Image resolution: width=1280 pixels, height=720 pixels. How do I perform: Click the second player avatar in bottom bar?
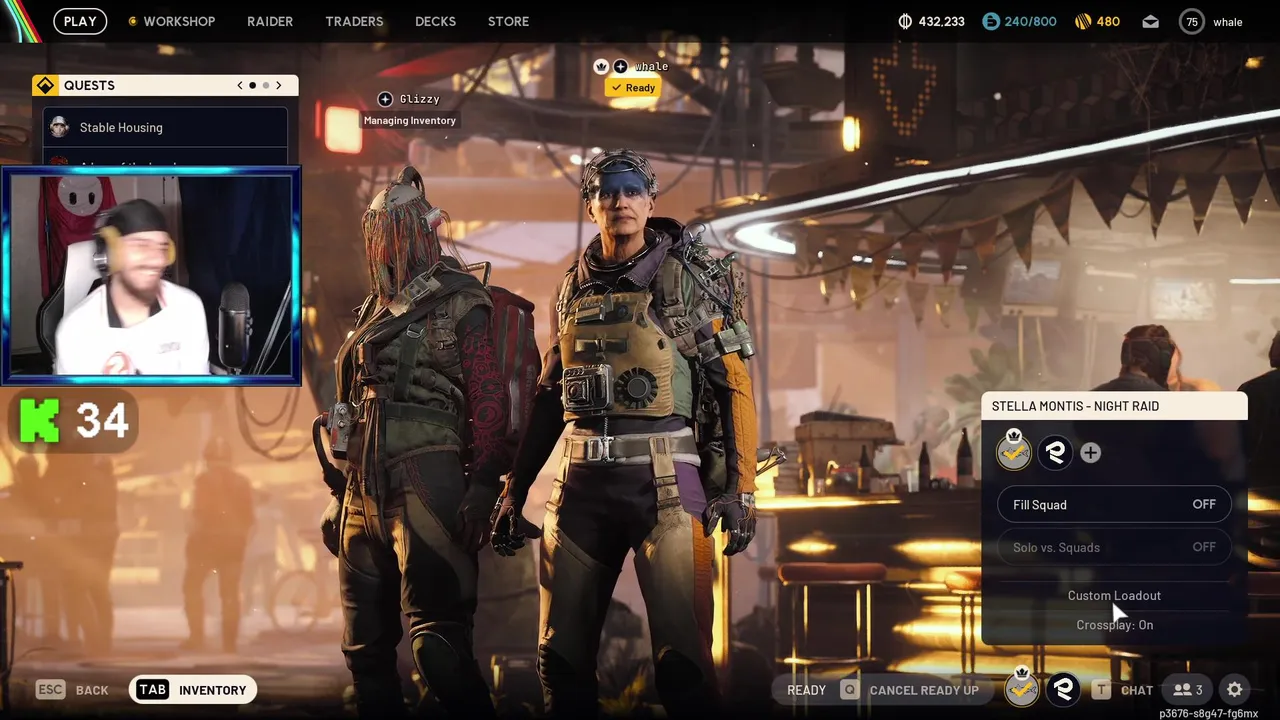click(1063, 689)
